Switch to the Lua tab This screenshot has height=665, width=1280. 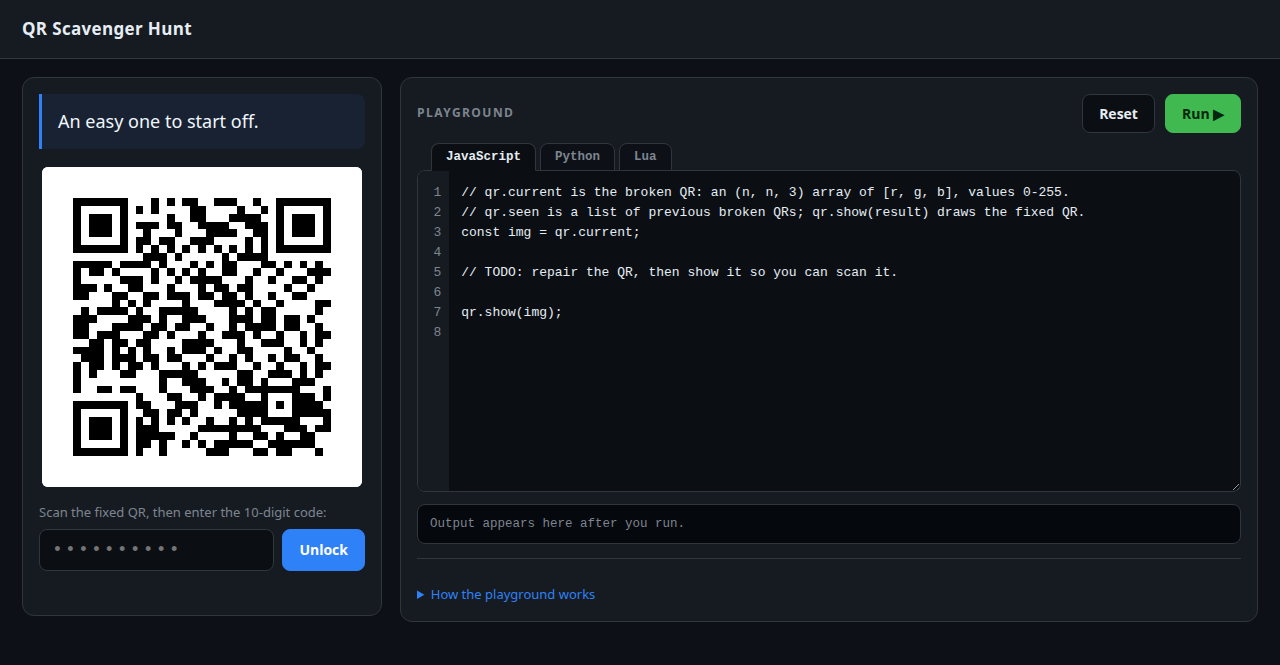(645, 156)
